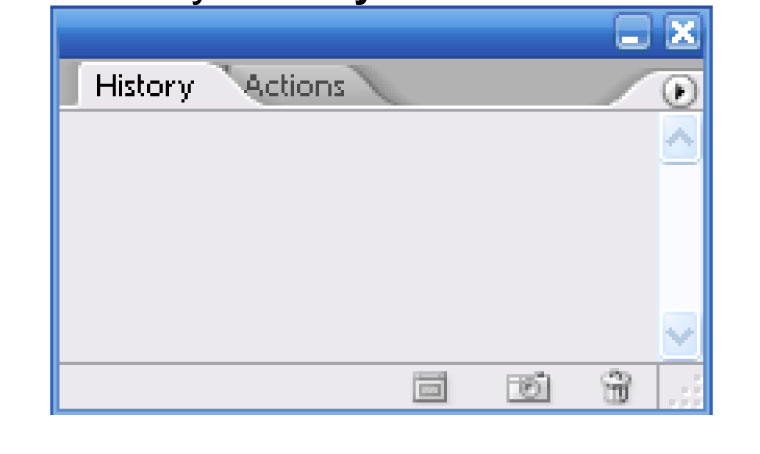
Task: Switch to the Actions tab
Action: [295, 86]
